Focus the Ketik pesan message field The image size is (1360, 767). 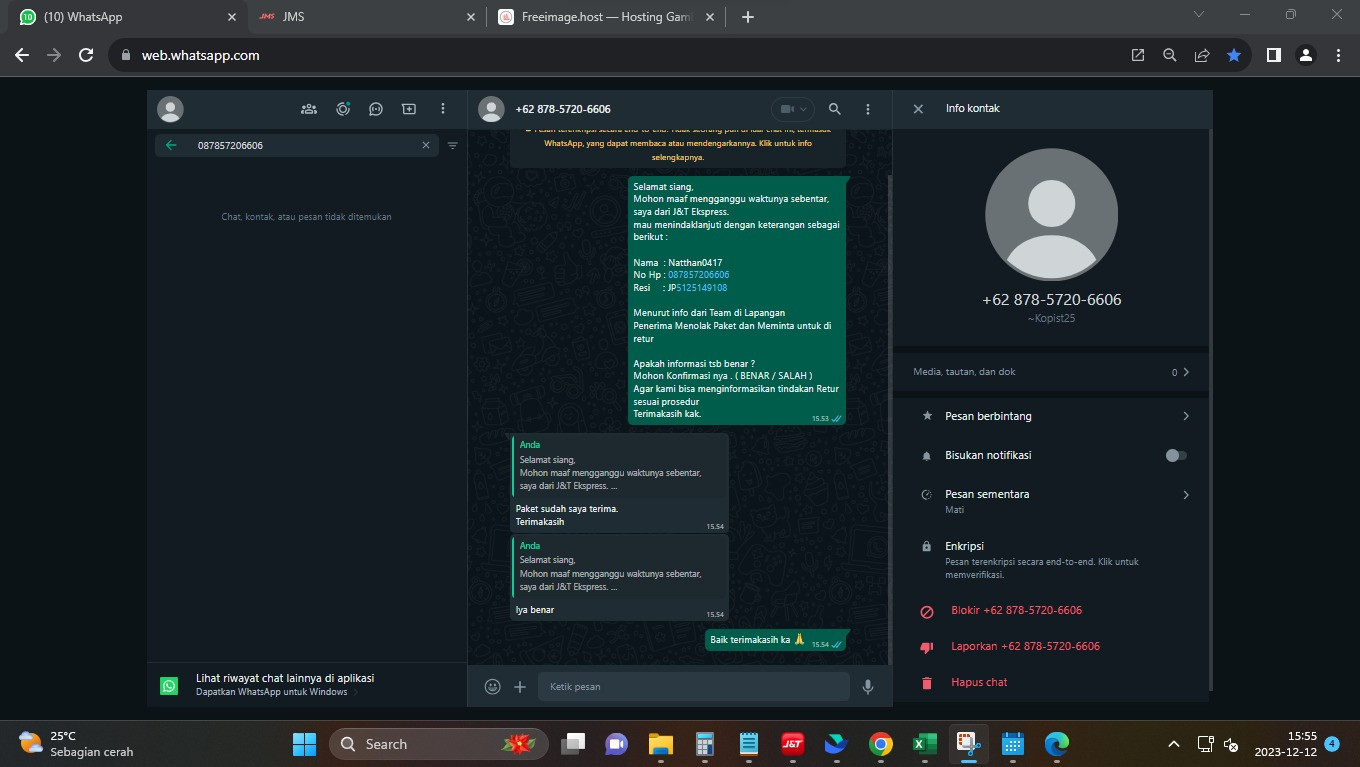click(x=693, y=687)
